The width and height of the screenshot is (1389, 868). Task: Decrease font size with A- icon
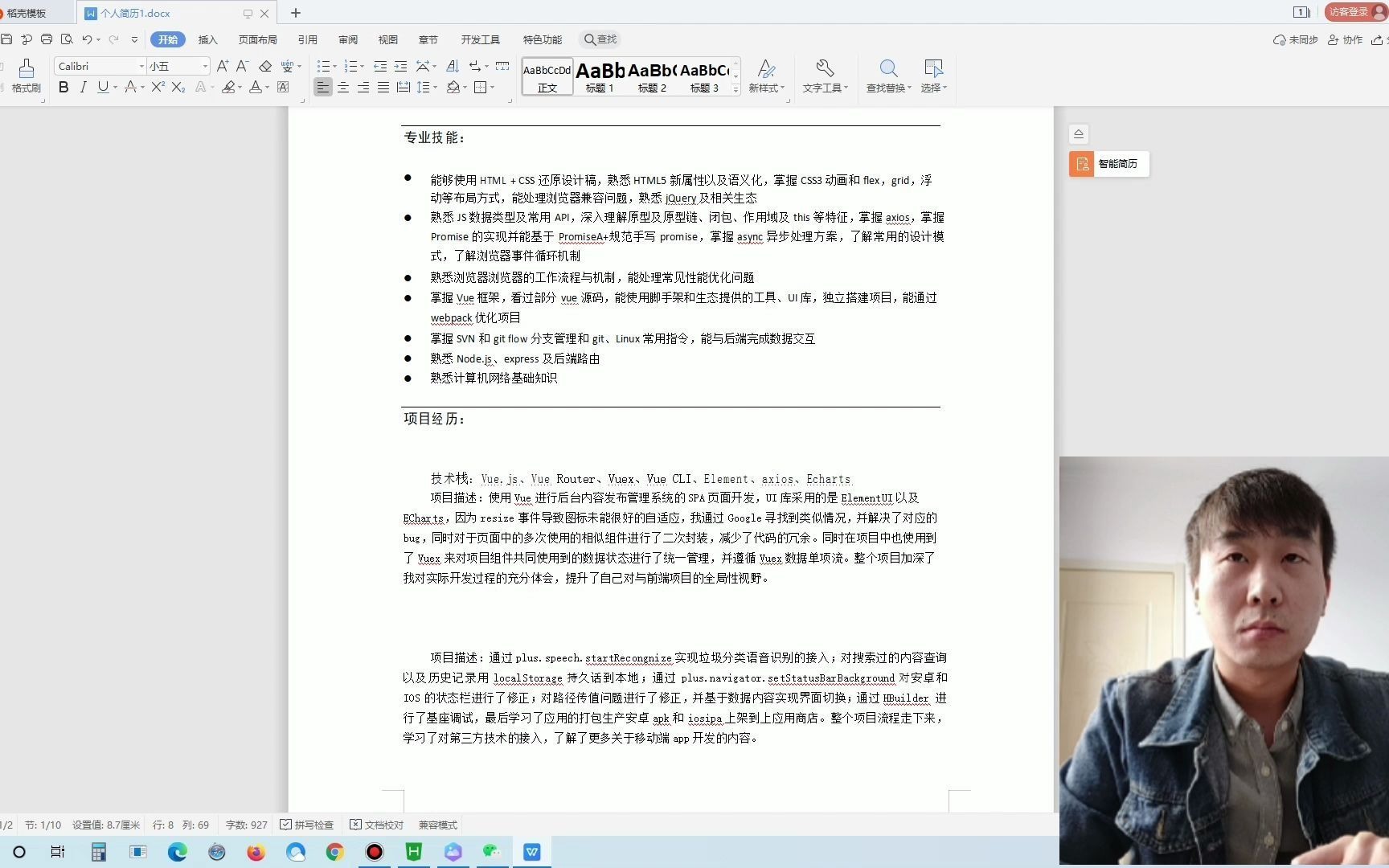(242, 66)
